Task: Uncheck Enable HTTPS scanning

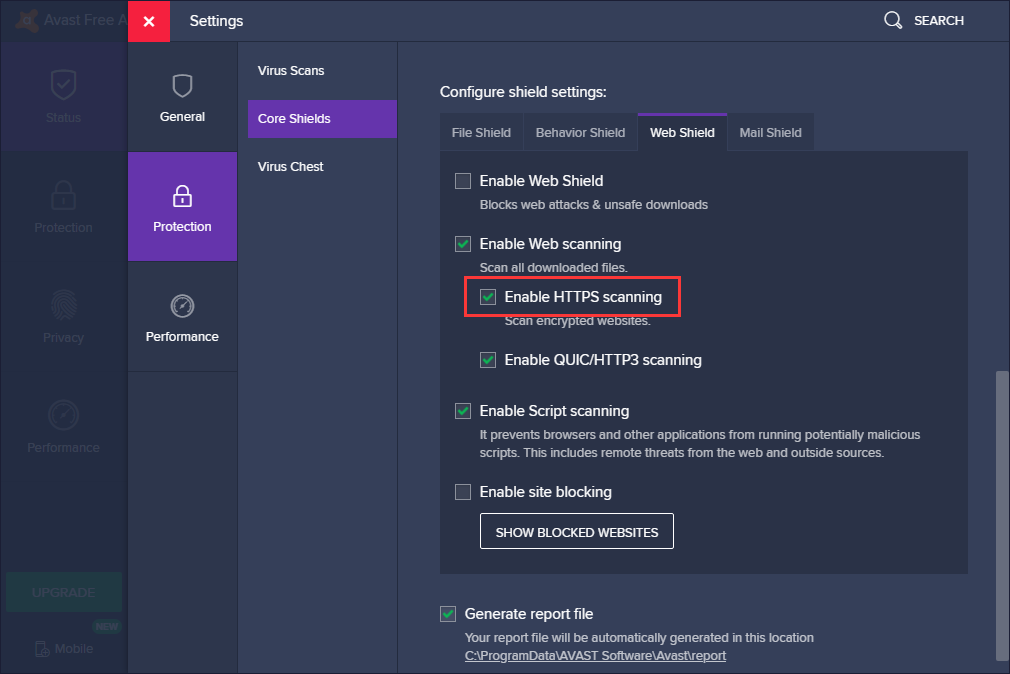Action: (488, 297)
